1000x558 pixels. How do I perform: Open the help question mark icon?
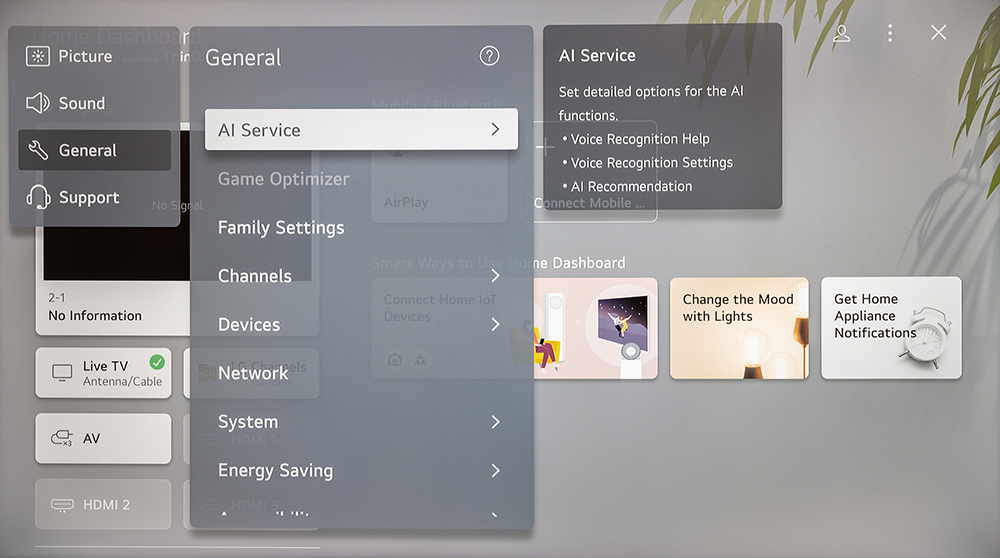(489, 56)
